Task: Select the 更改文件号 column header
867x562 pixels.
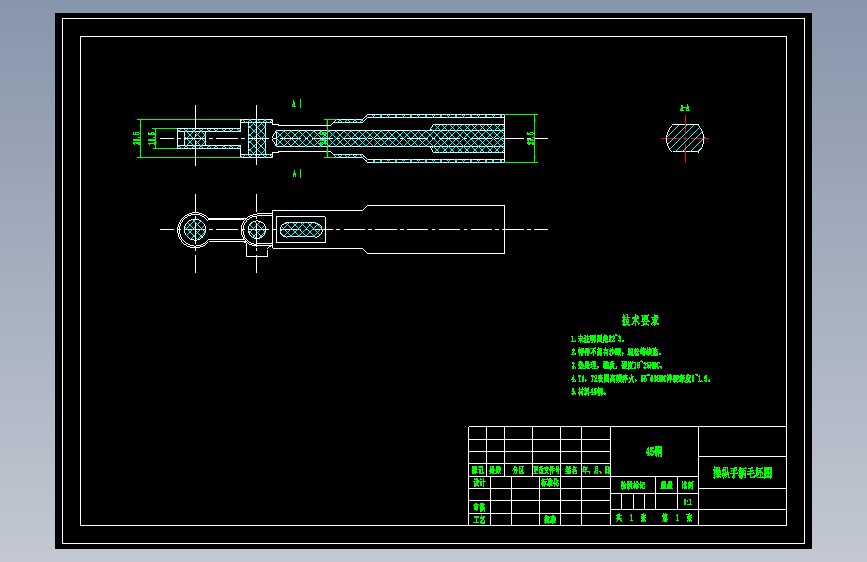Action: pyautogui.click(x=546, y=470)
